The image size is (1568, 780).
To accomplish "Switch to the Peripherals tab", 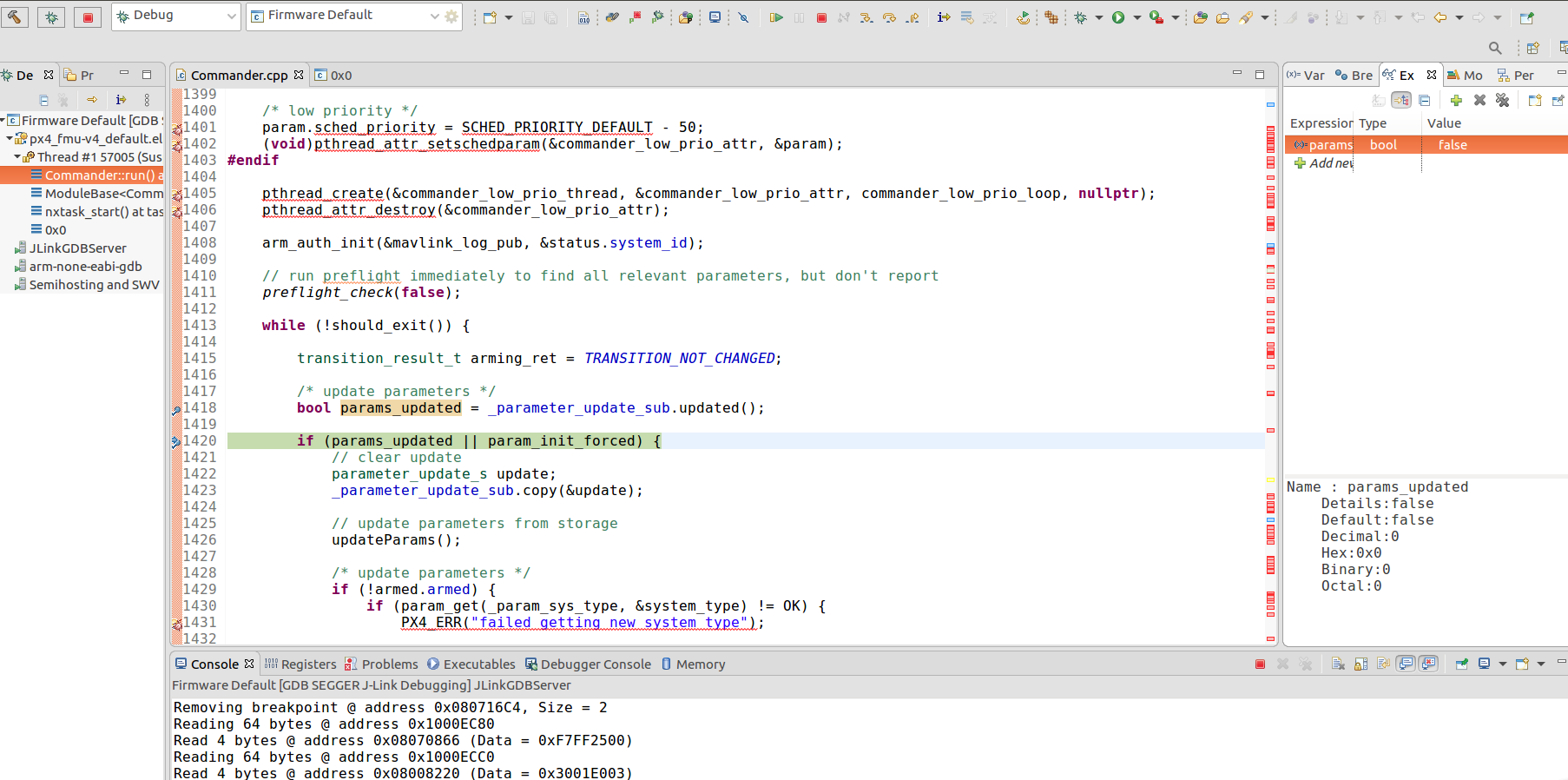I will (1516, 76).
